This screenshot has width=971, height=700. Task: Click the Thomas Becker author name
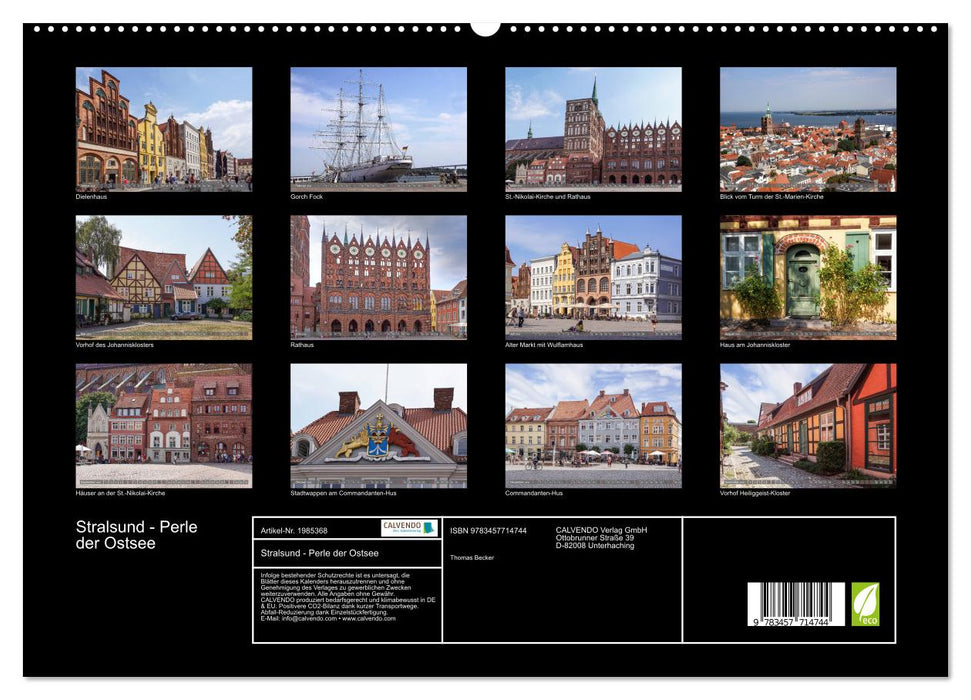click(472, 557)
